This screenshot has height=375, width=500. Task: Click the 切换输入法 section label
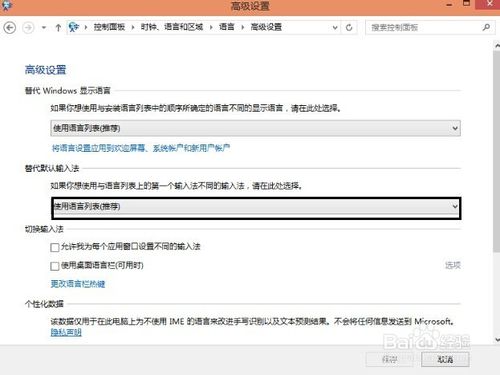44,229
